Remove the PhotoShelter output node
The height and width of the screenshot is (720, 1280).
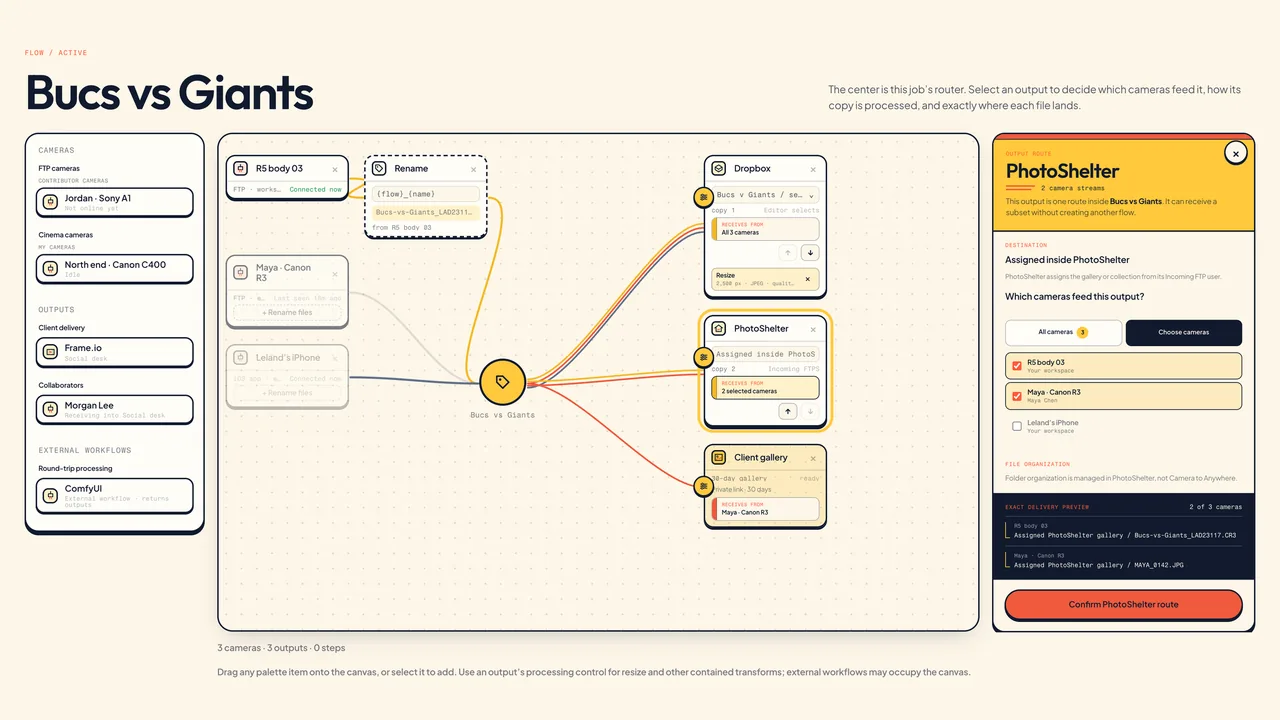[x=813, y=329]
